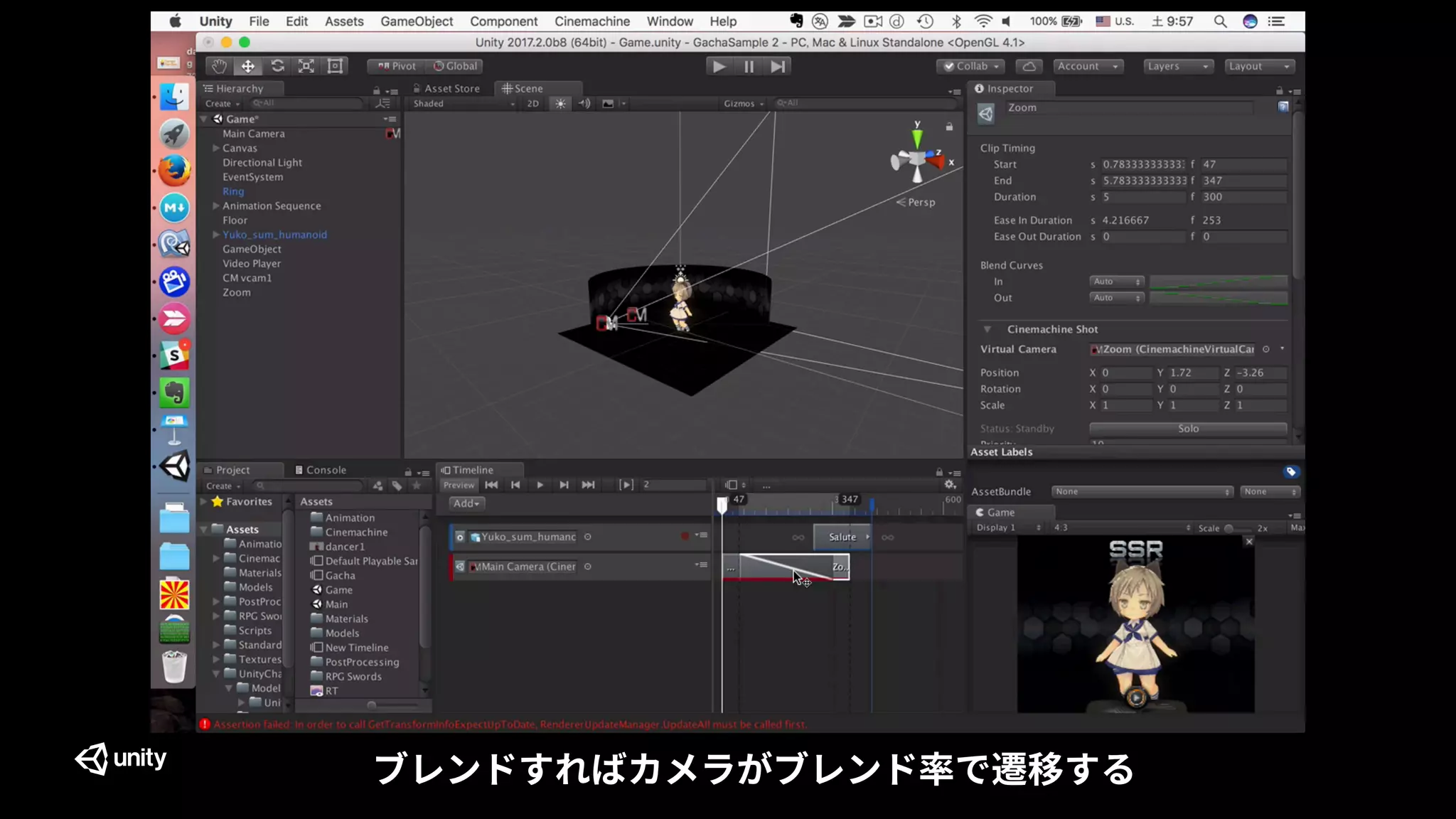Click the editor Step button
This screenshot has height=819, width=1456.
(778, 66)
